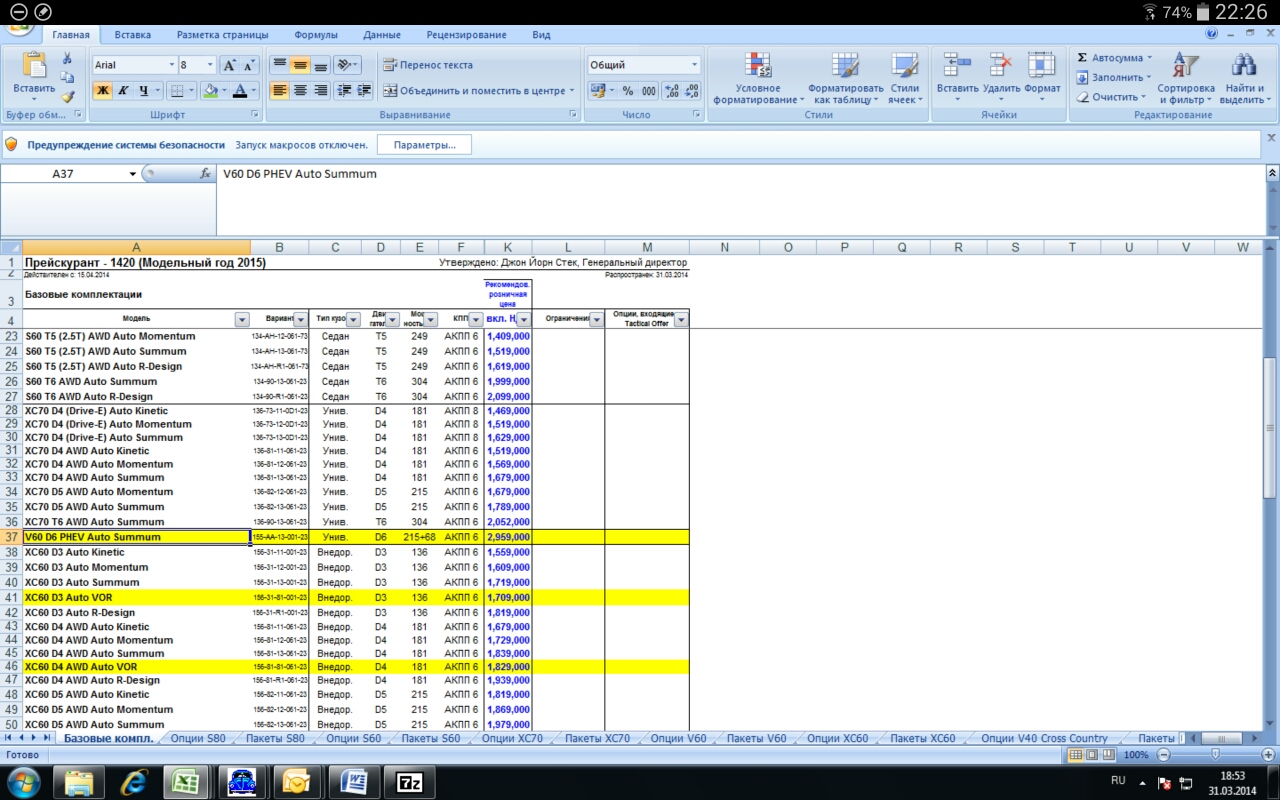Decrease font size with the small A icon
This screenshot has height=800, width=1280.
coord(248,65)
